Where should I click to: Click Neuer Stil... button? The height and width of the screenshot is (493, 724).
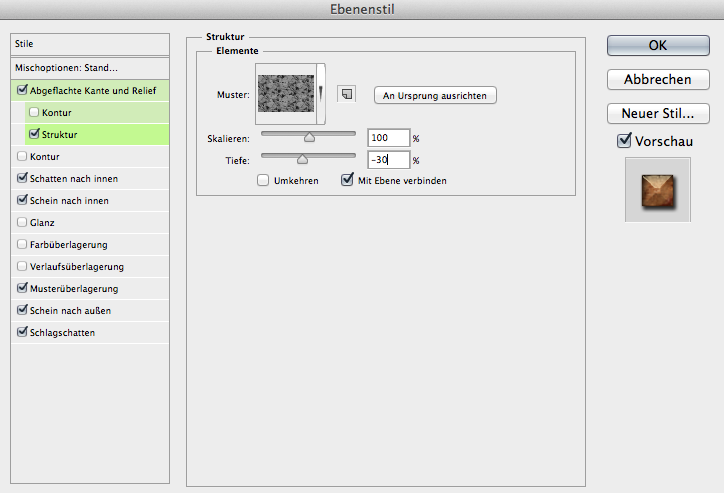(x=658, y=114)
